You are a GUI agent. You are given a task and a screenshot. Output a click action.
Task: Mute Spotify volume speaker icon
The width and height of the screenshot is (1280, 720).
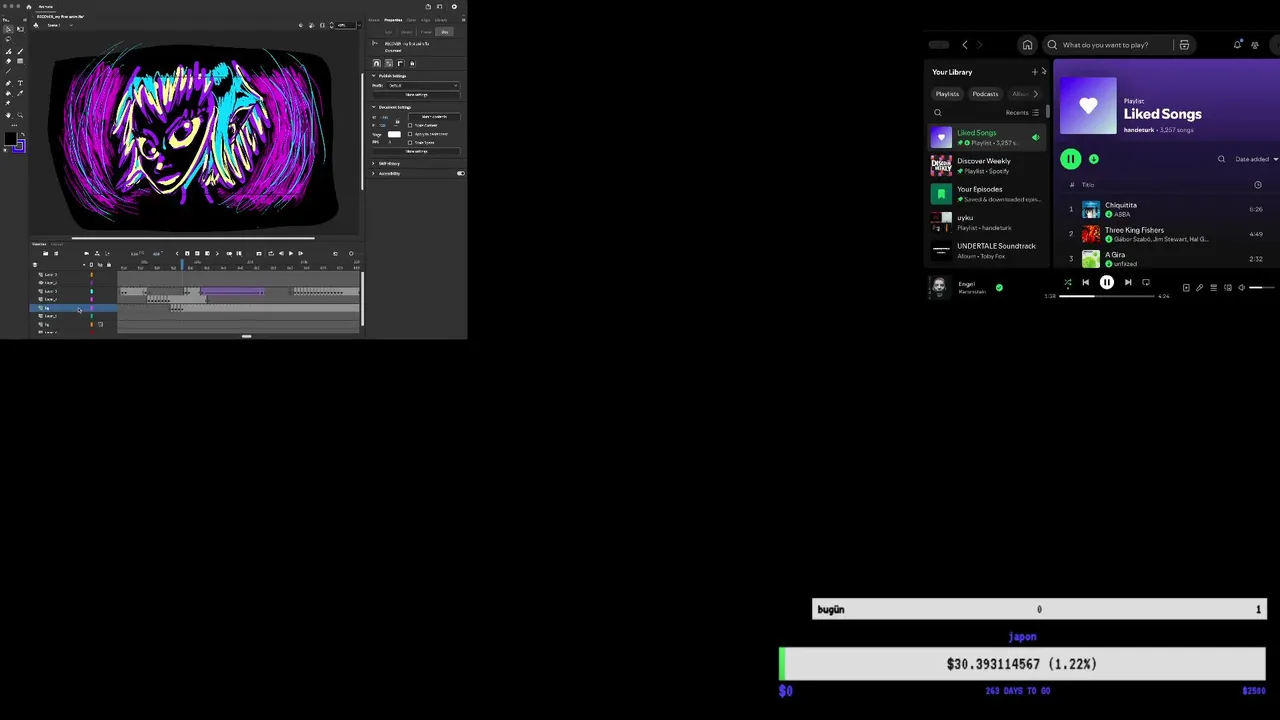[x=1242, y=288]
